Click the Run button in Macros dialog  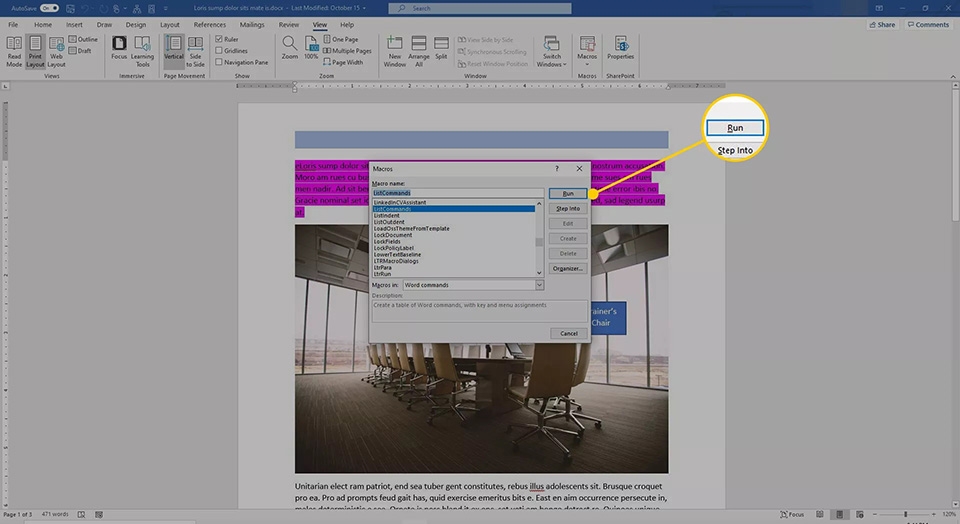(x=568, y=193)
